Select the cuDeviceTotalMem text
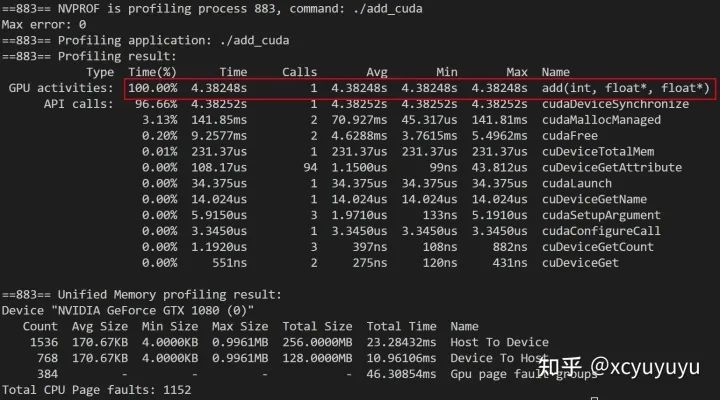This screenshot has width=720, height=400. coord(598,152)
